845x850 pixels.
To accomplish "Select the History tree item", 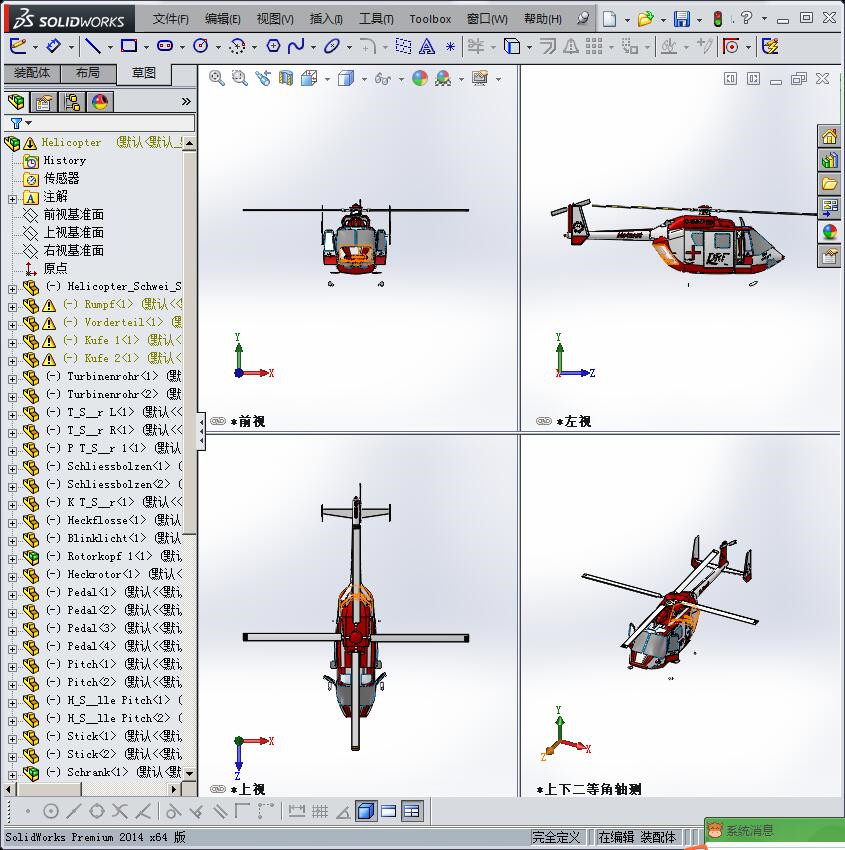I will pos(64,160).
